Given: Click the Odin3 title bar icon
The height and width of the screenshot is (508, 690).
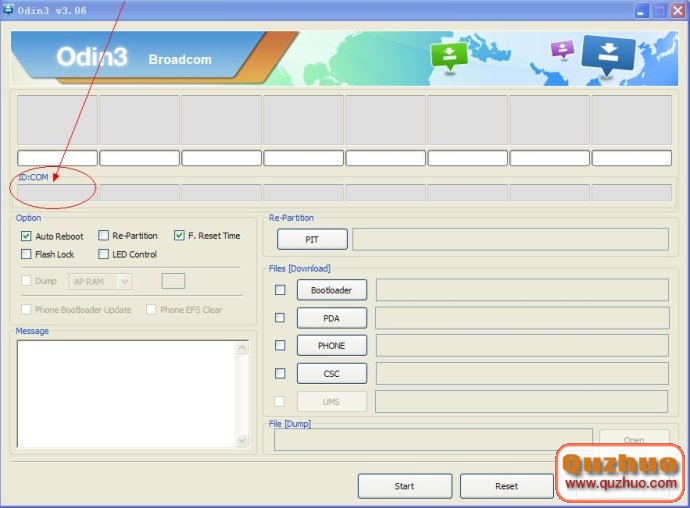Looking at the screenshot, I should (8, 9).
